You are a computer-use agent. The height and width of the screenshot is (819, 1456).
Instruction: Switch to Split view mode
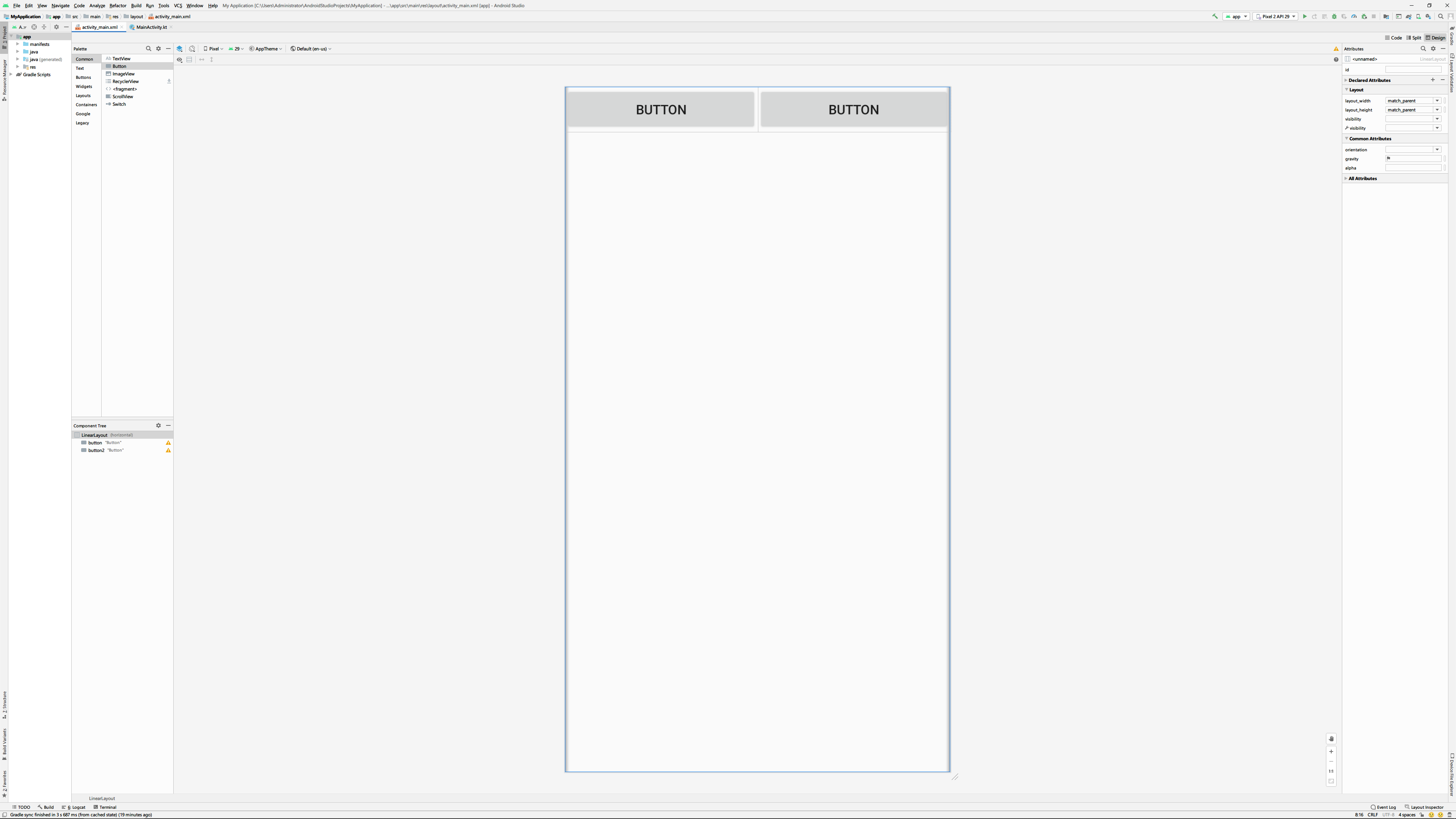pos(1413,38)
